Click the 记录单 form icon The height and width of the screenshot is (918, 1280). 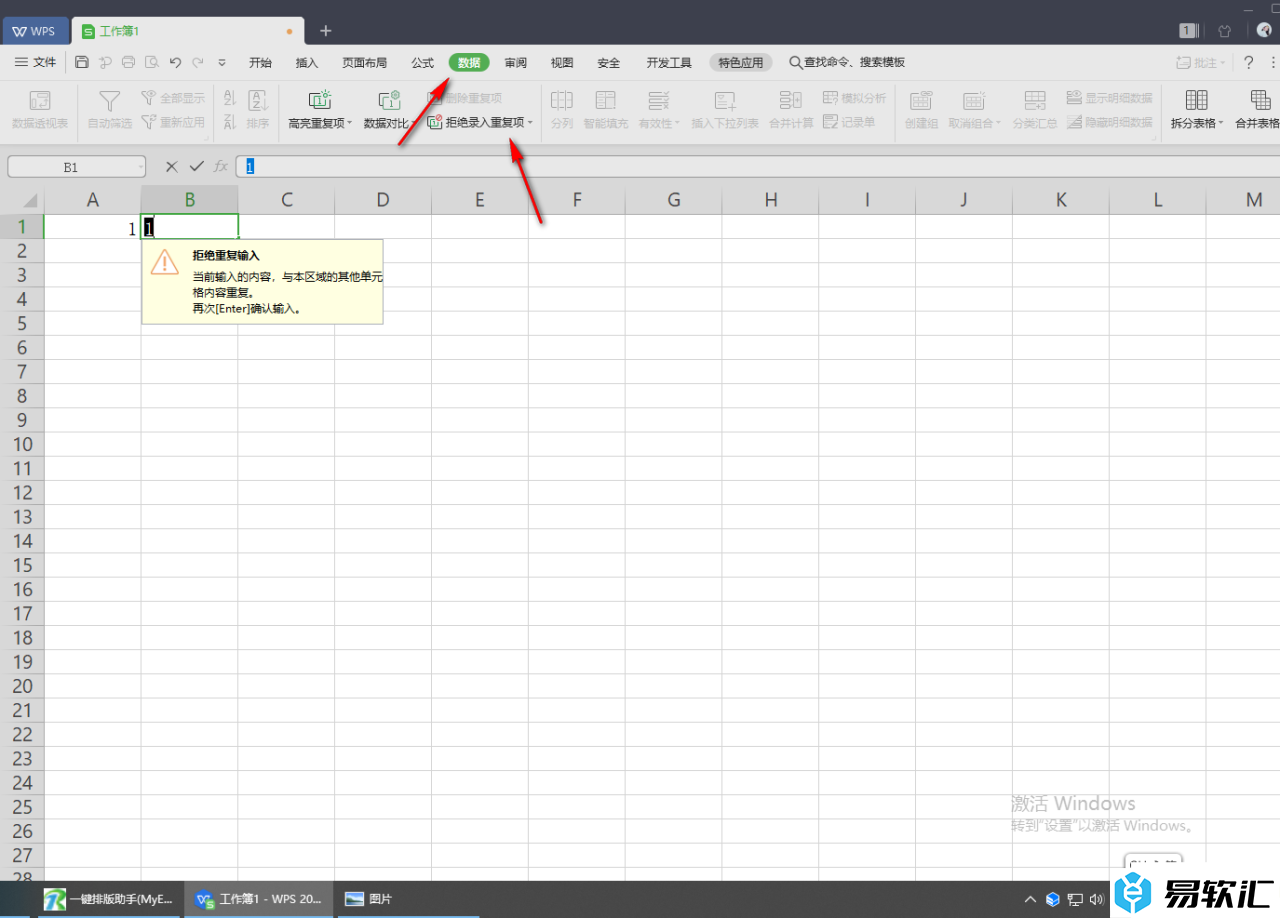[x=830, y=122]
